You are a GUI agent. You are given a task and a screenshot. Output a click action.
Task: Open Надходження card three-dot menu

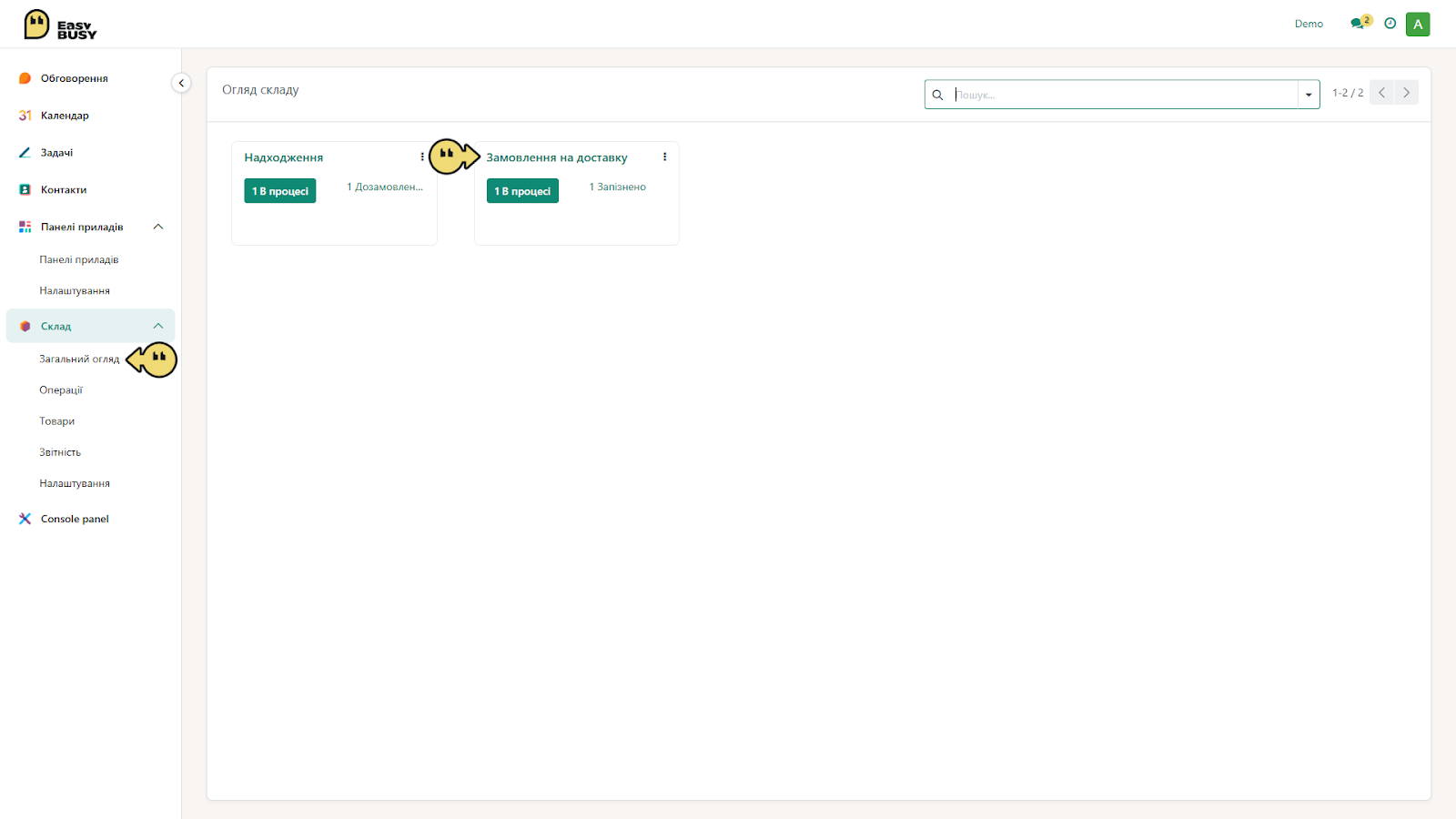422,157
